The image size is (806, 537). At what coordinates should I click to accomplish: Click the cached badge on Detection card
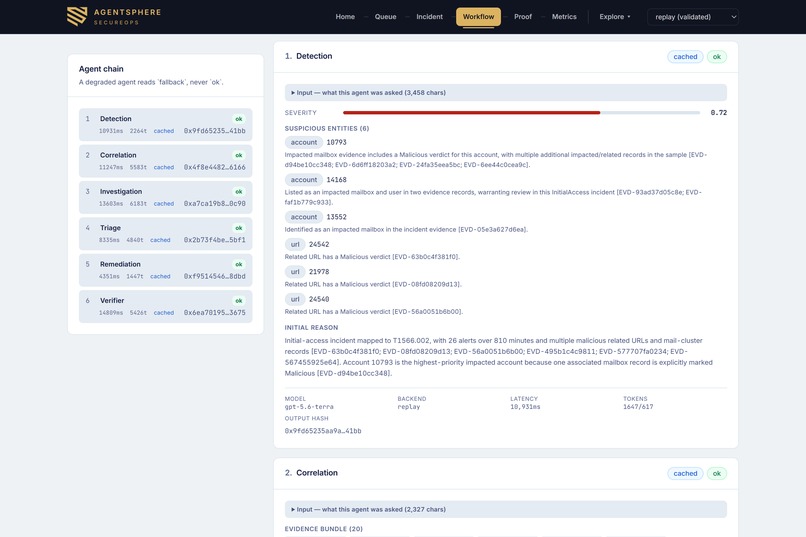685,57
